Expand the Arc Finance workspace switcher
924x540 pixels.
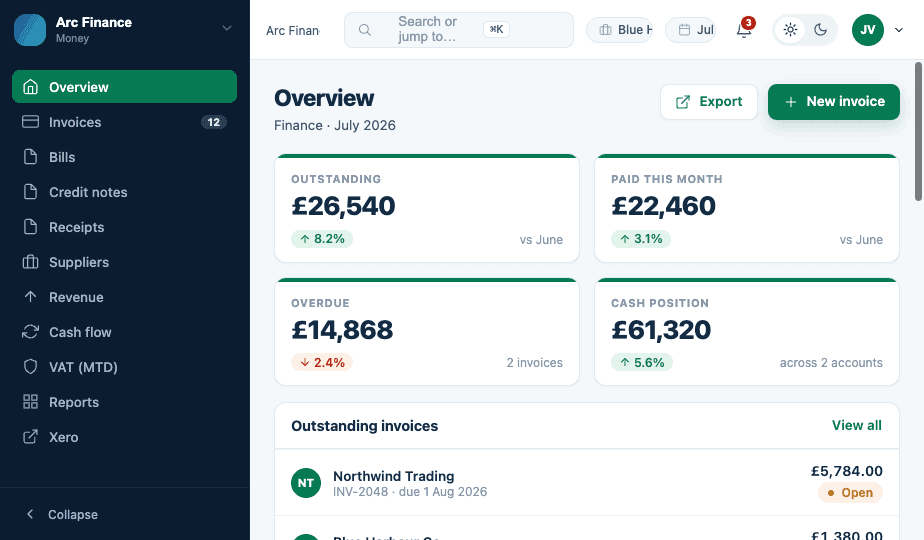pyautogui.click(x=227, y=28)
